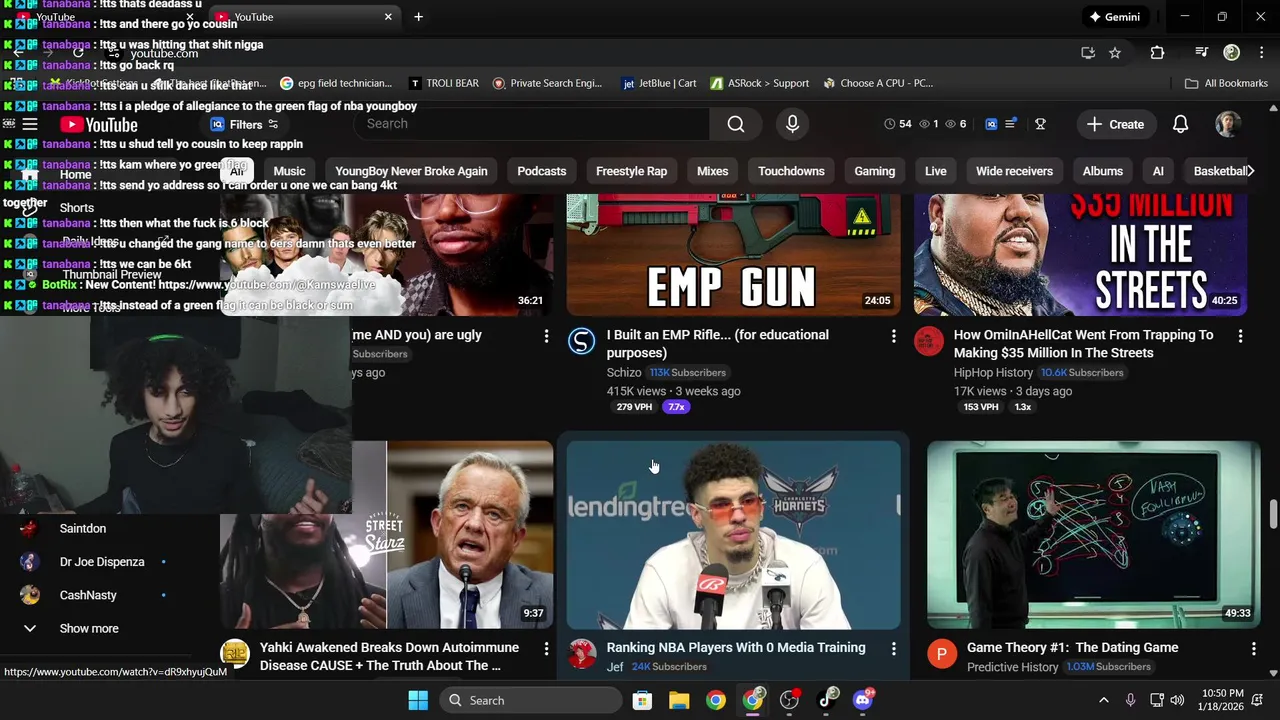Viewport: 1280px width, 720px height.
Task: Open the All Bookmarks folder
Action: tap(1226, 83)
